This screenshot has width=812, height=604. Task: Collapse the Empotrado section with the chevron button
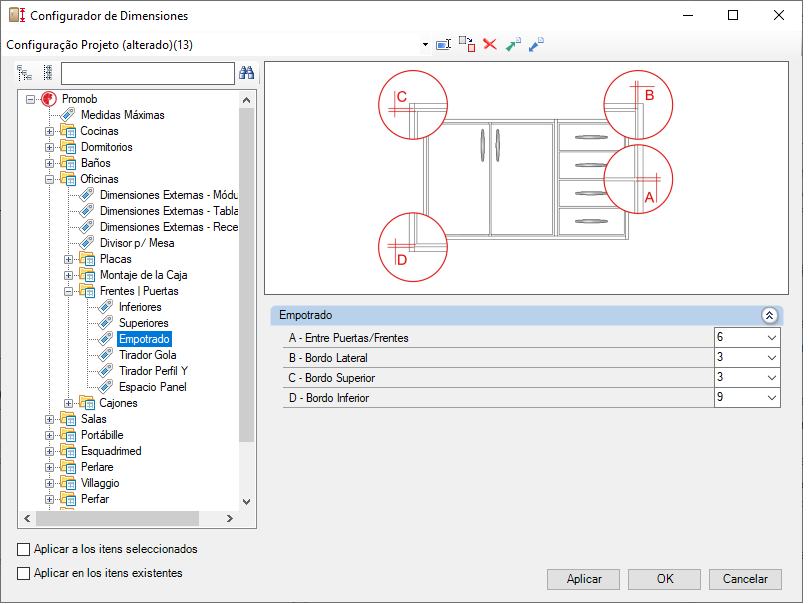pyautogui.click(x=770, y=315)
